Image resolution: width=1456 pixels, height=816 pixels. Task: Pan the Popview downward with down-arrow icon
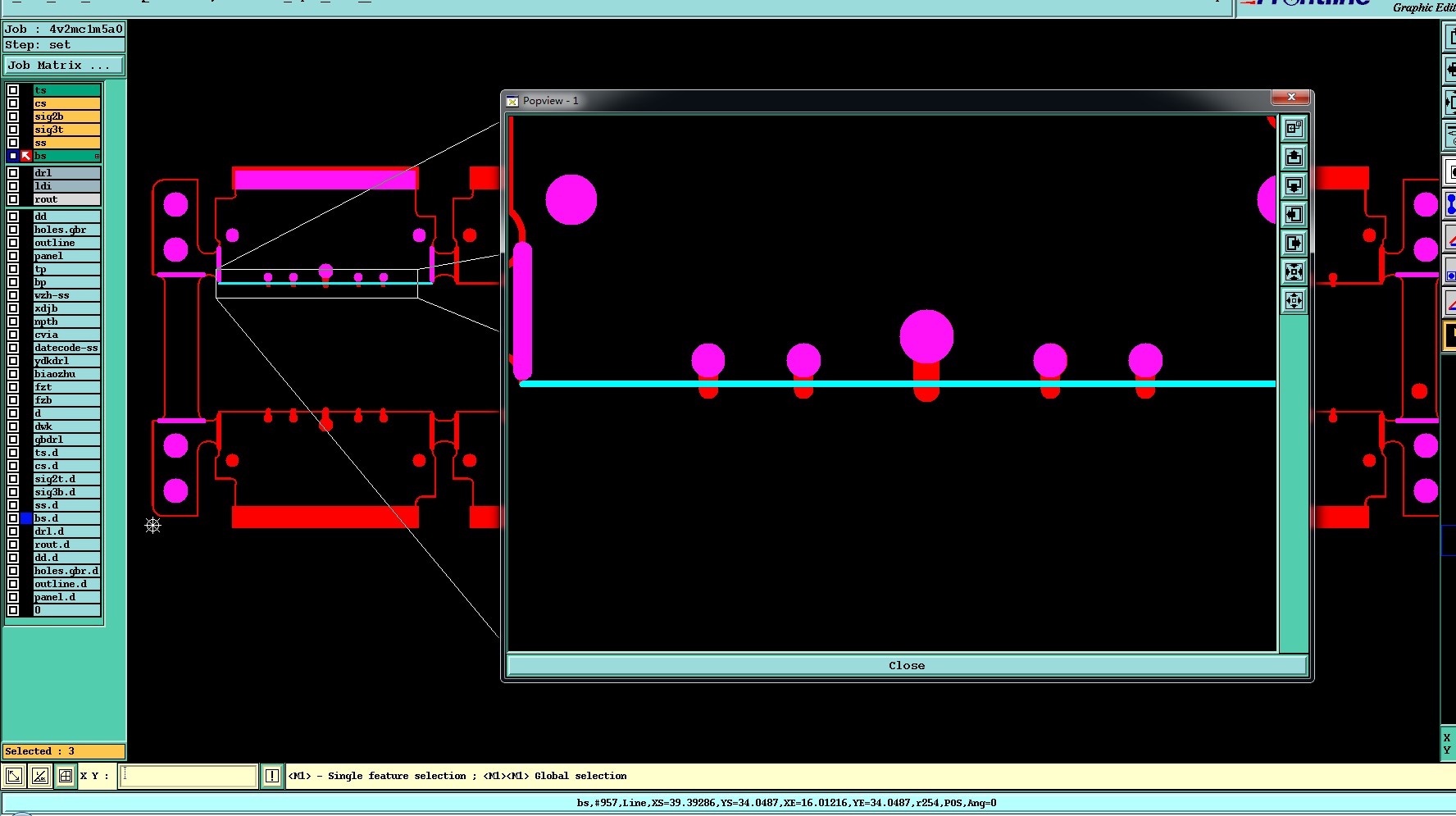(1294, 185)
